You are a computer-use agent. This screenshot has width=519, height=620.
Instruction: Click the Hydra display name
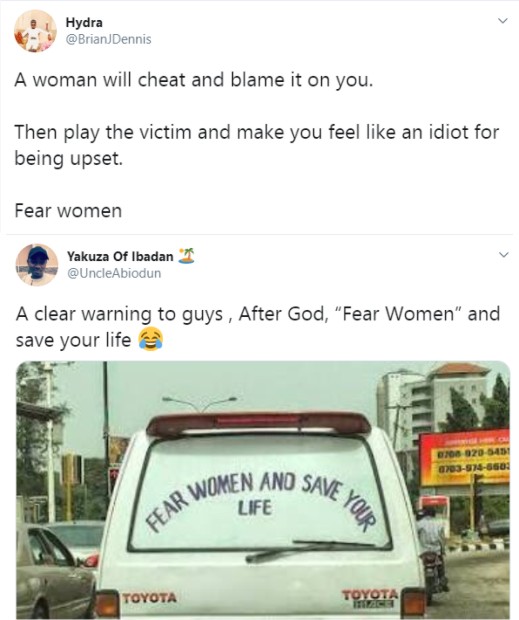pos(84,23)
